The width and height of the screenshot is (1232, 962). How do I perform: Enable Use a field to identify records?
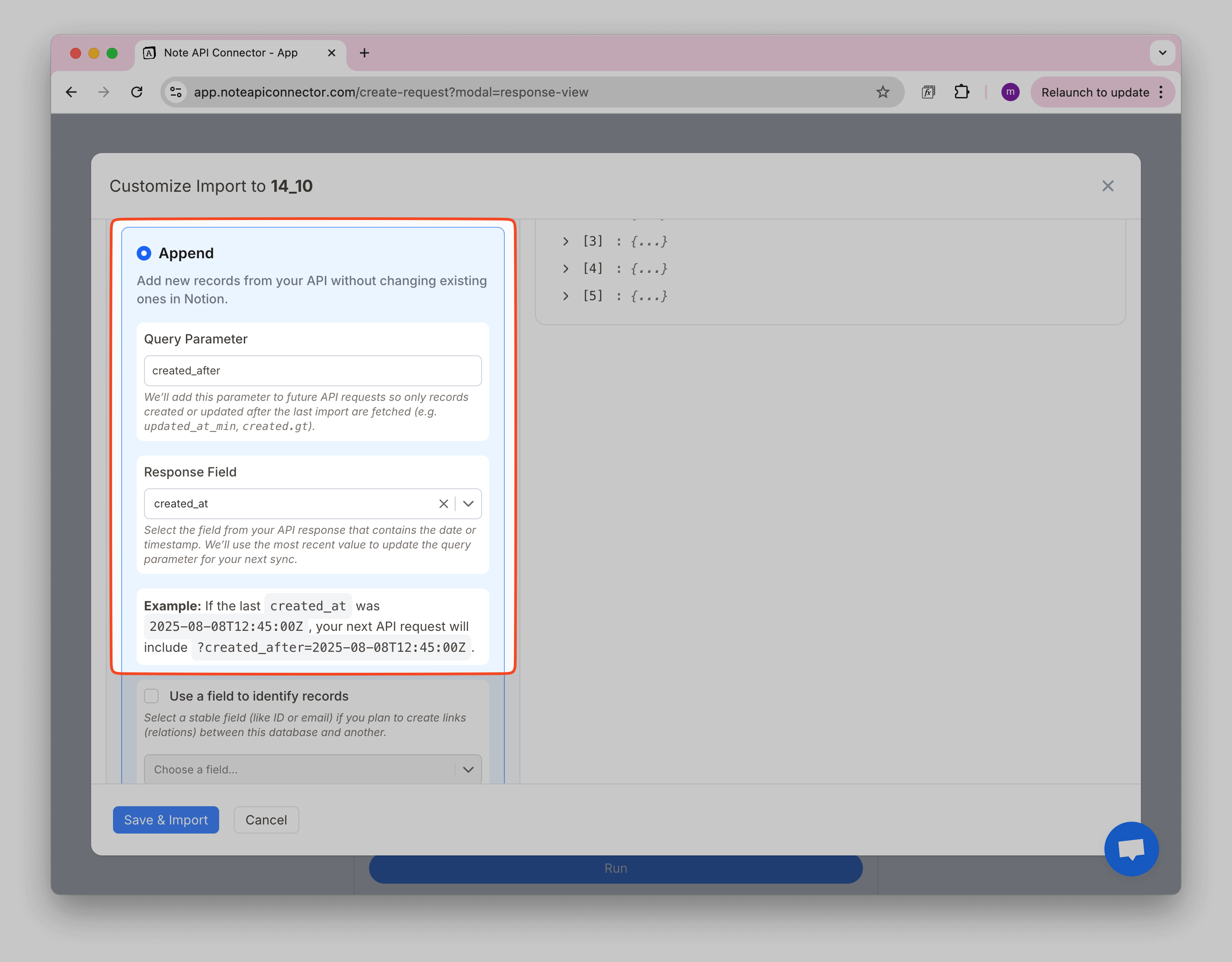tap(151, 696)
